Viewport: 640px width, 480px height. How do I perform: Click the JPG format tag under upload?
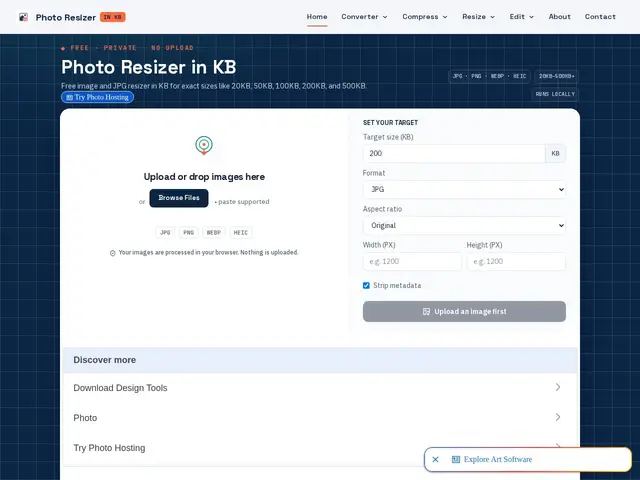[x=165, y=233]
